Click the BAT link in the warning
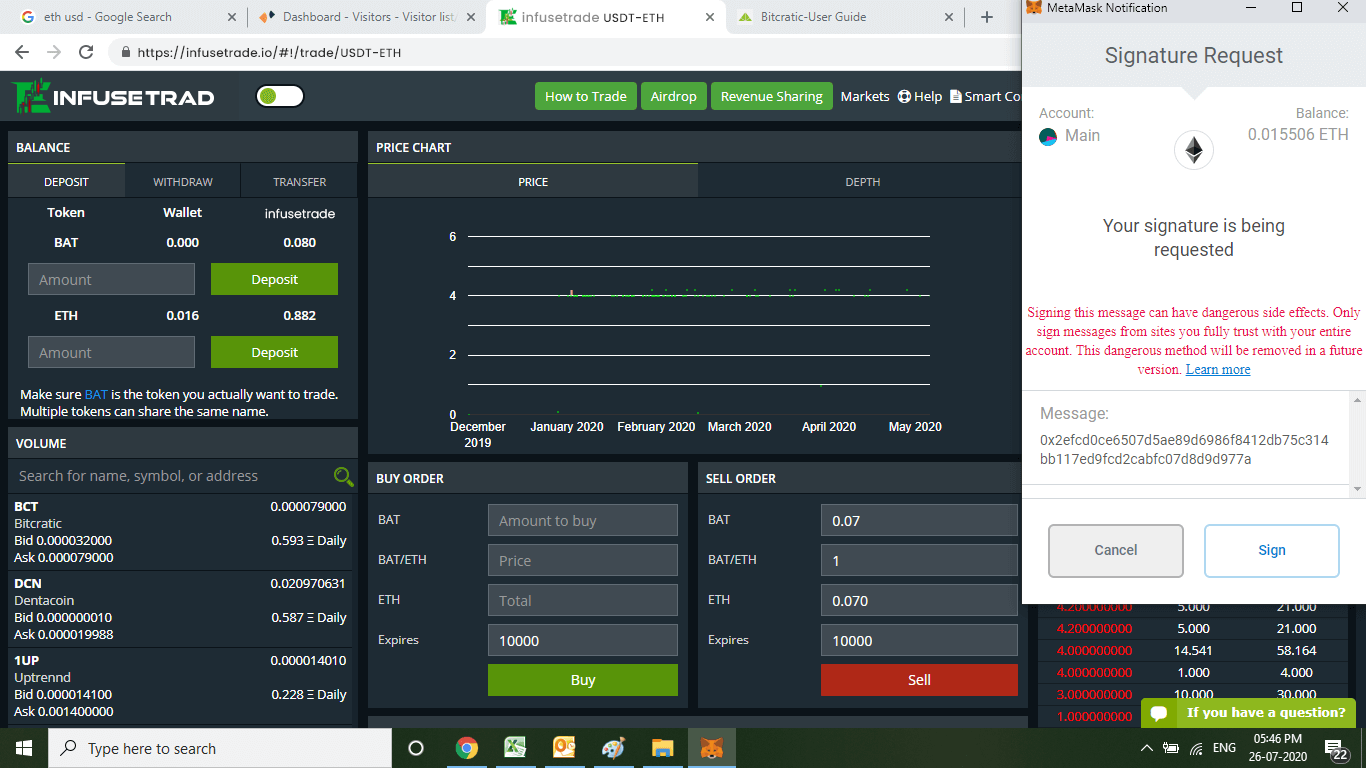 click(96, 394)
